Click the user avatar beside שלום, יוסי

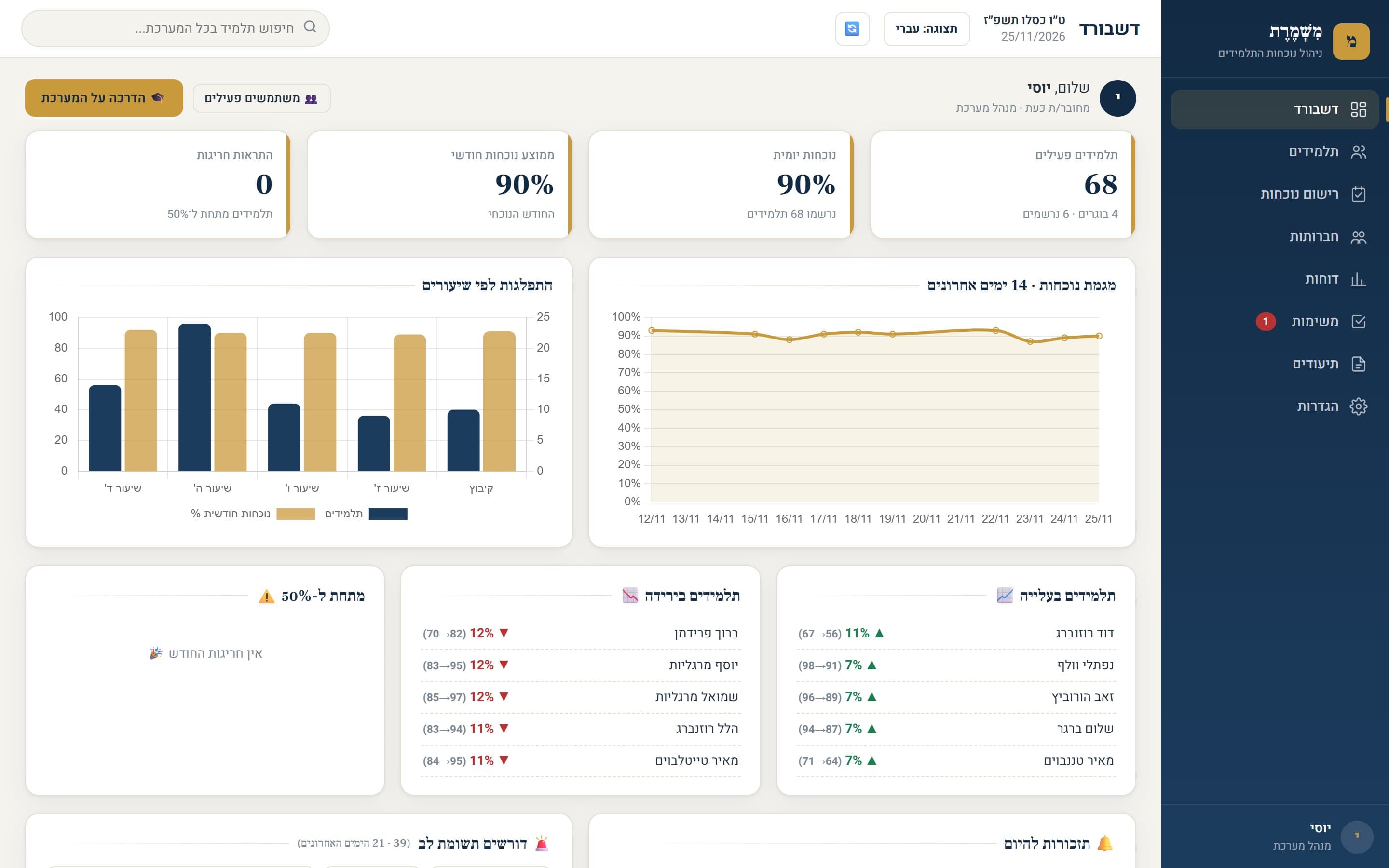1117,98
